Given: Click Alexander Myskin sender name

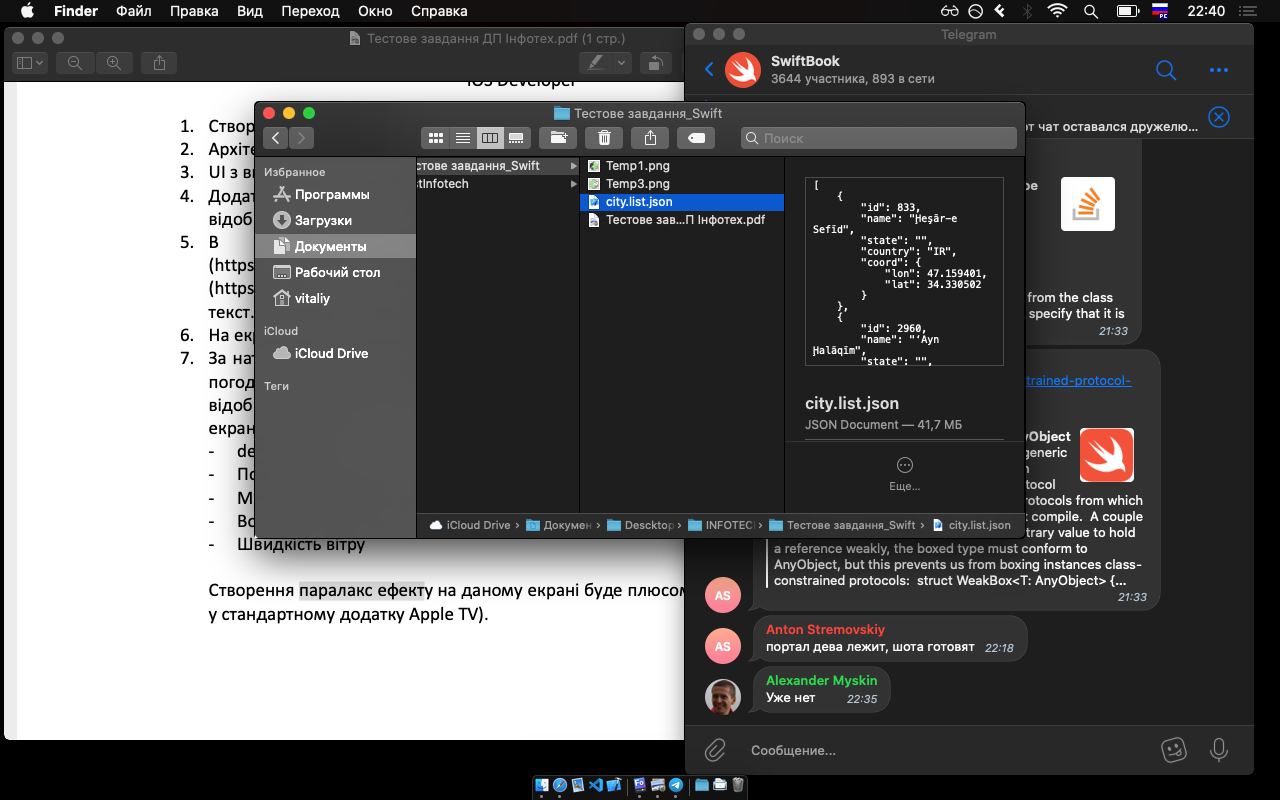Looking at the screenshot, I should click(x=821, y=681).
